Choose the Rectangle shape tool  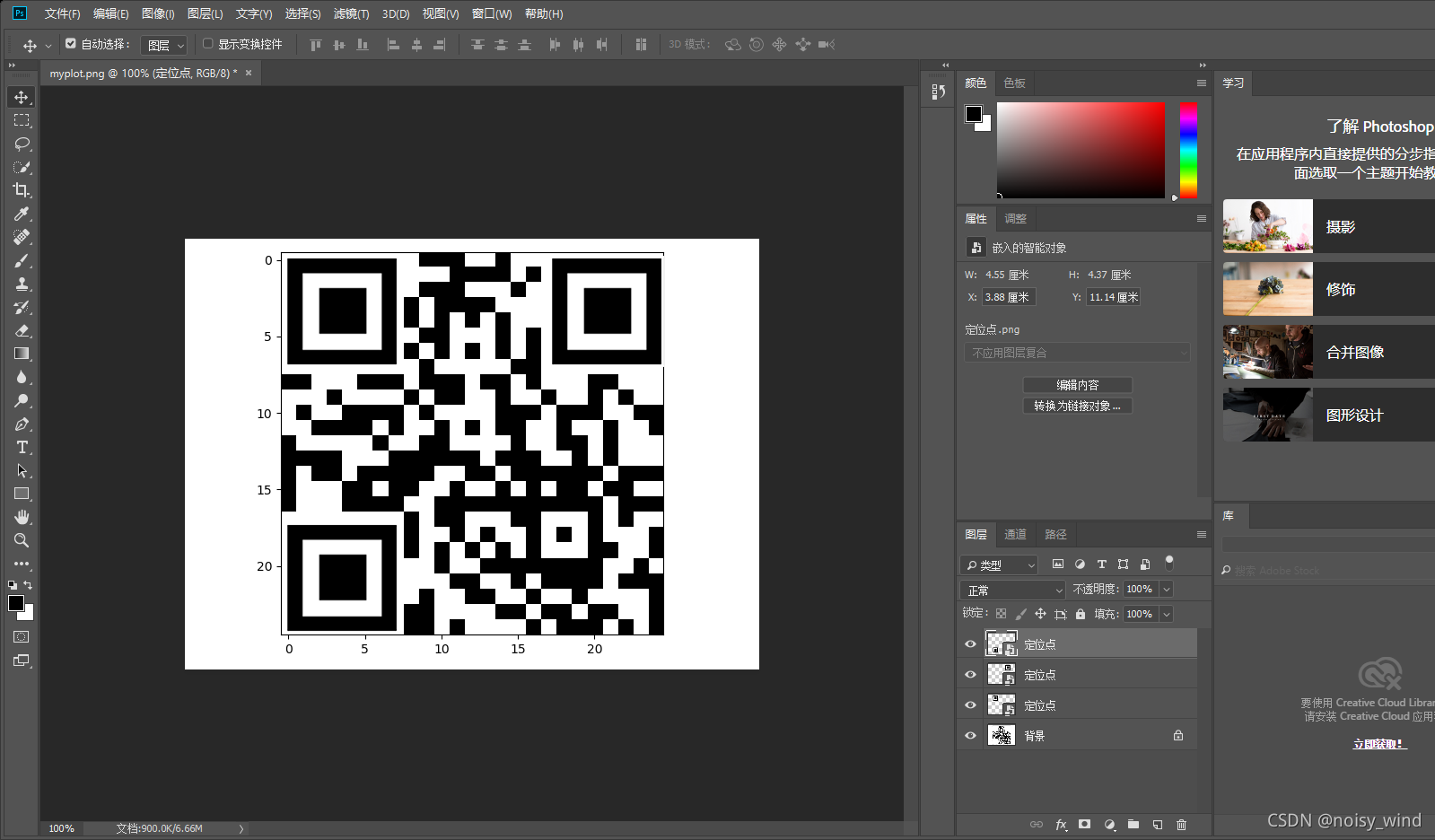22,494
